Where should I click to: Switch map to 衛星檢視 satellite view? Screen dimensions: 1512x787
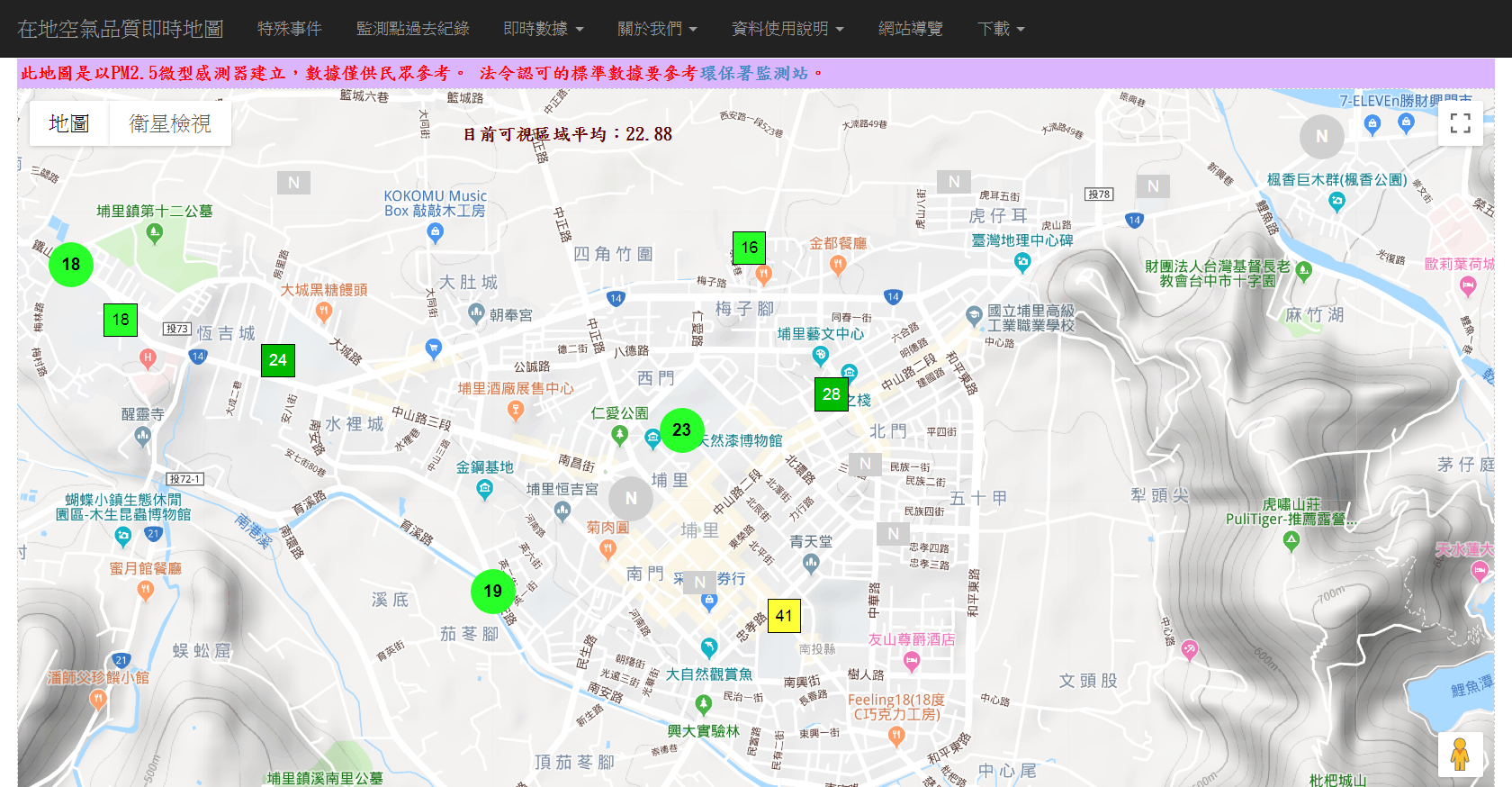tap(170, 123)
